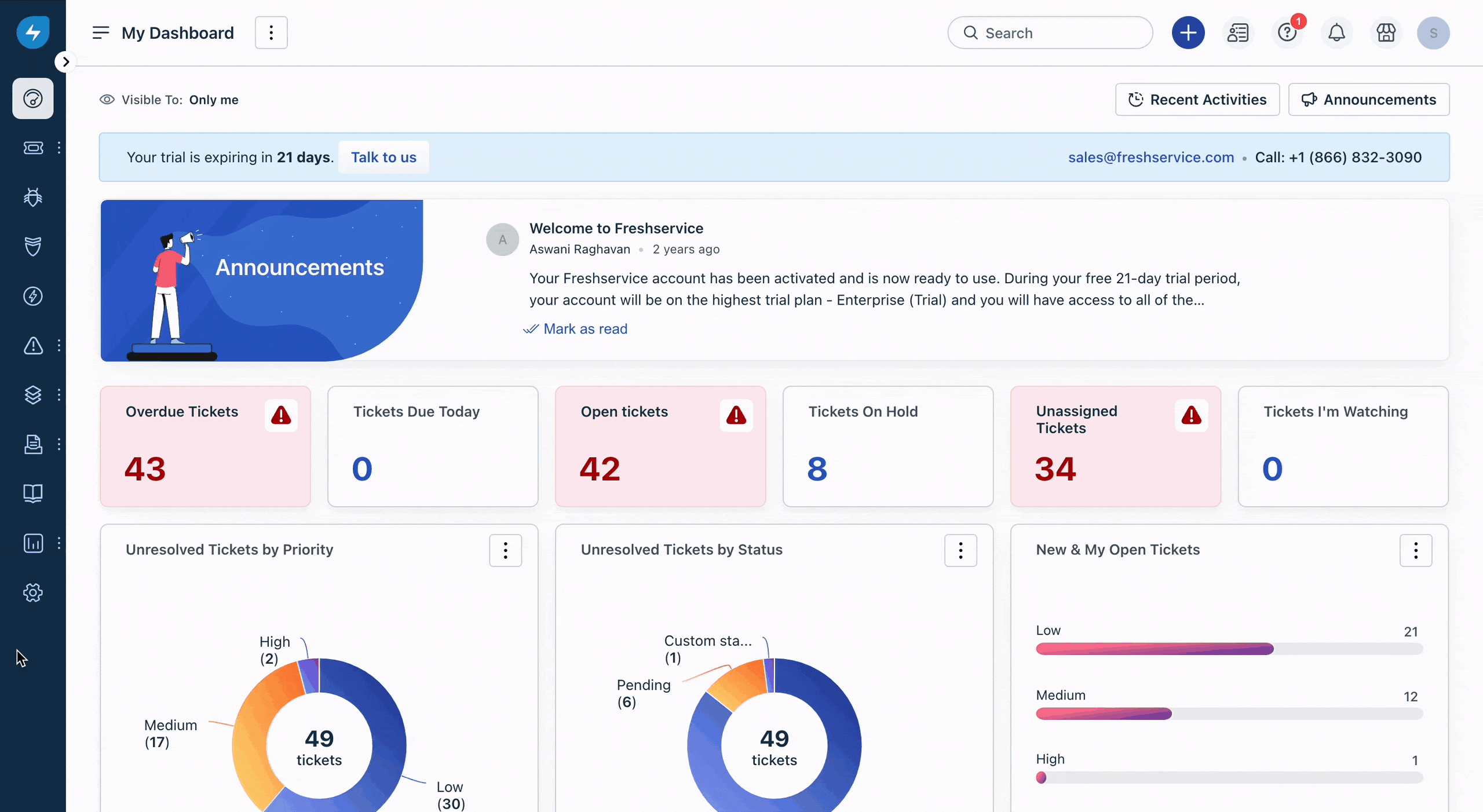Open Recent Activities panel

pos(1197,99)
